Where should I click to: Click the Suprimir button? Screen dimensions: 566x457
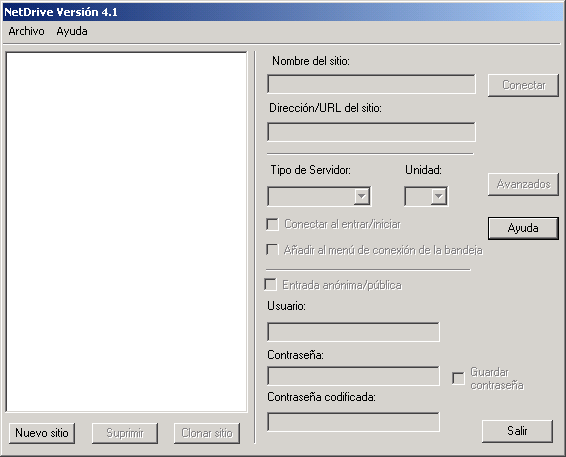[125, 433]
